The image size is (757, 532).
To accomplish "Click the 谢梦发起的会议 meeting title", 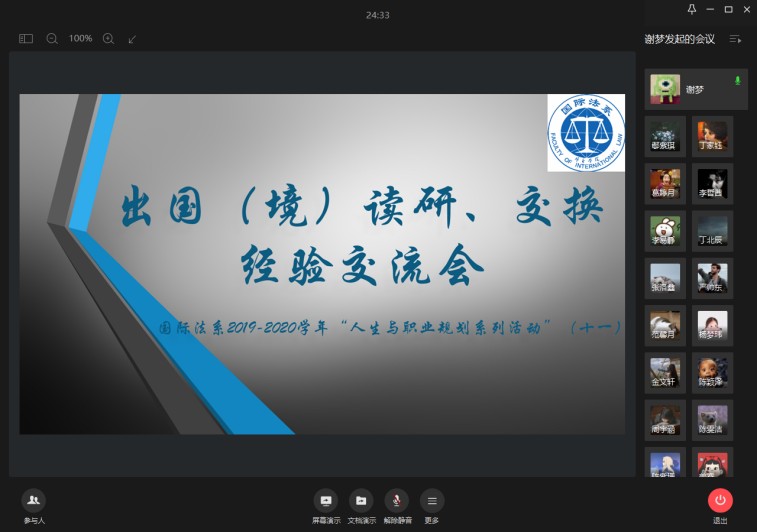I will click(679, 39).
